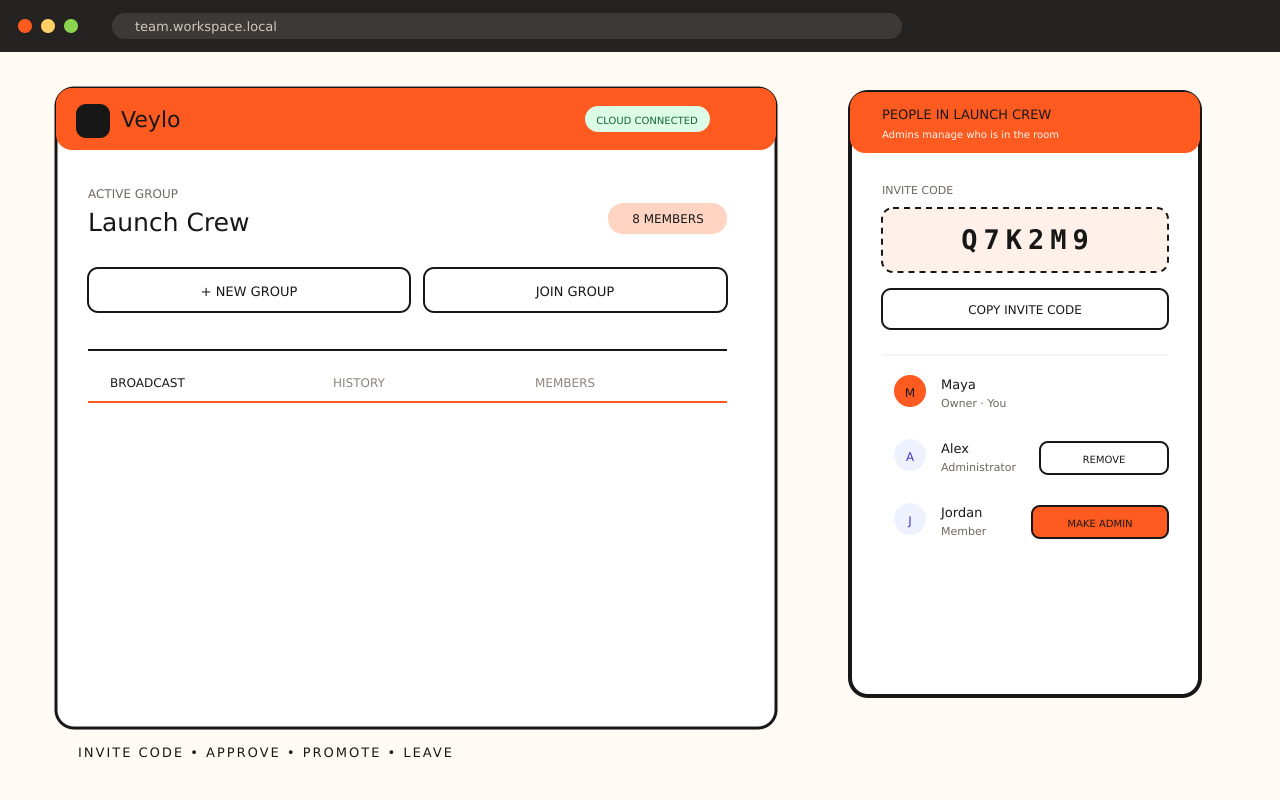Click the name Maya in list

(x=958, y=384)
